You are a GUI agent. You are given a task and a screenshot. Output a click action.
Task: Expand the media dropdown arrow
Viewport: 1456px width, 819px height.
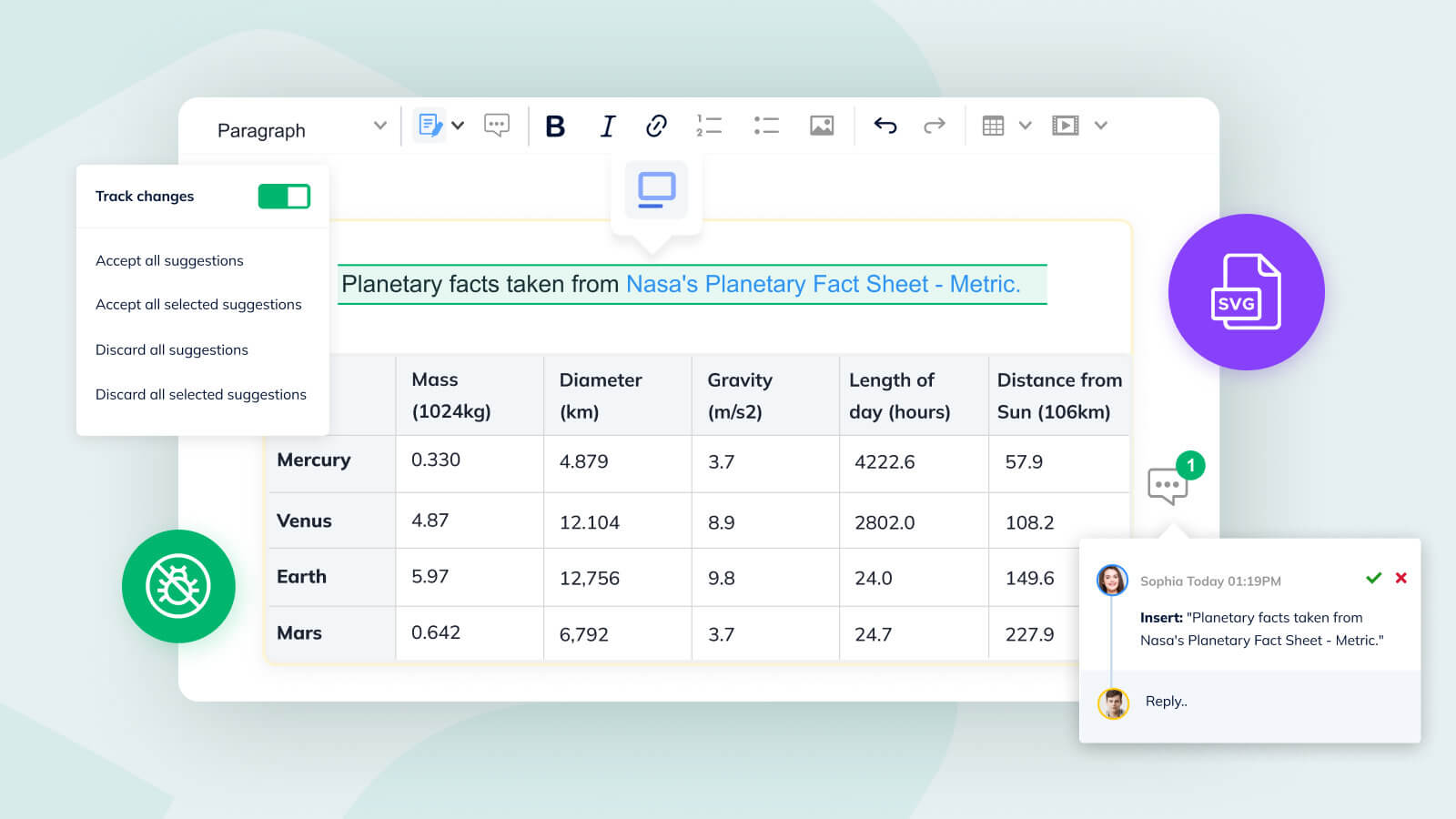[x=1101, y=126]
